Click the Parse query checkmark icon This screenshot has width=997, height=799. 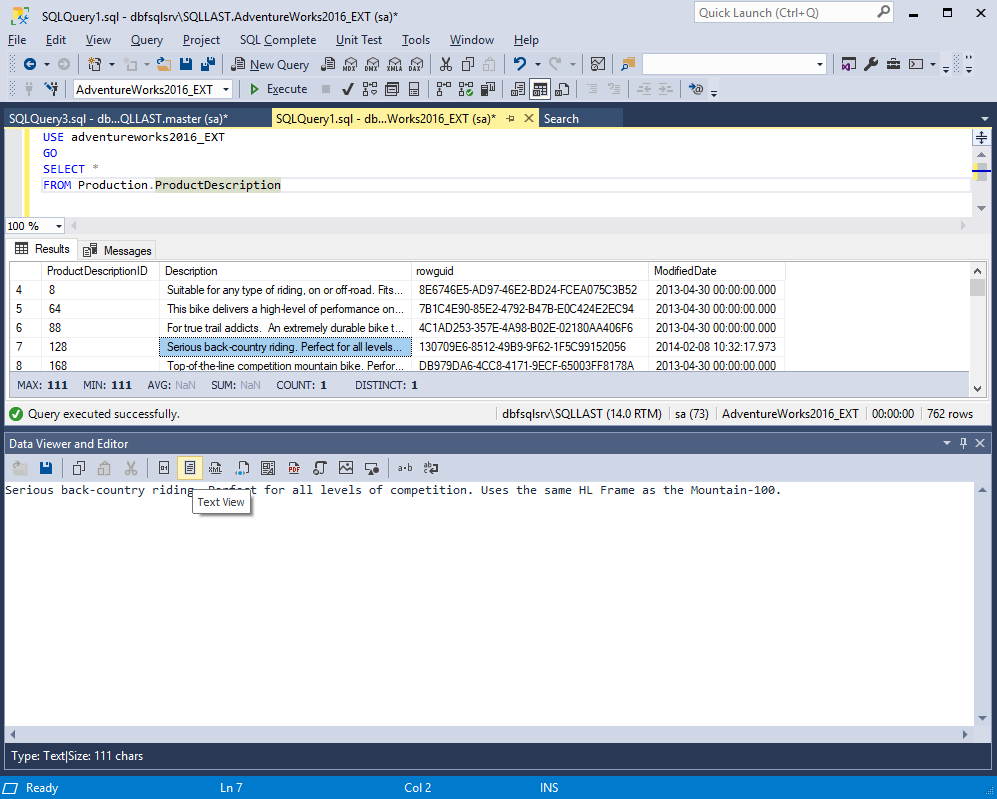pos(348,89)
